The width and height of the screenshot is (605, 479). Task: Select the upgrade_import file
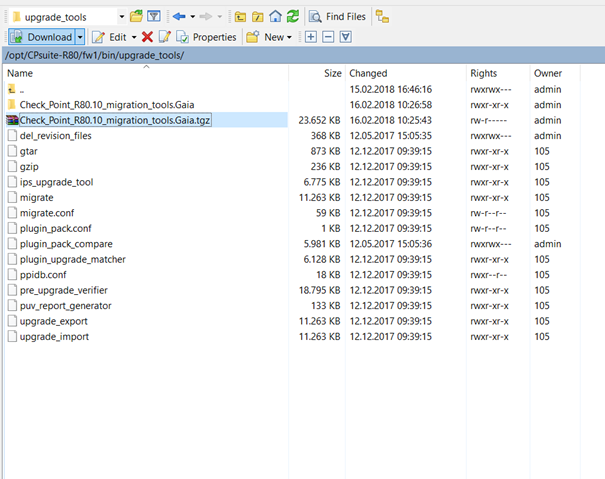point(54,337)
